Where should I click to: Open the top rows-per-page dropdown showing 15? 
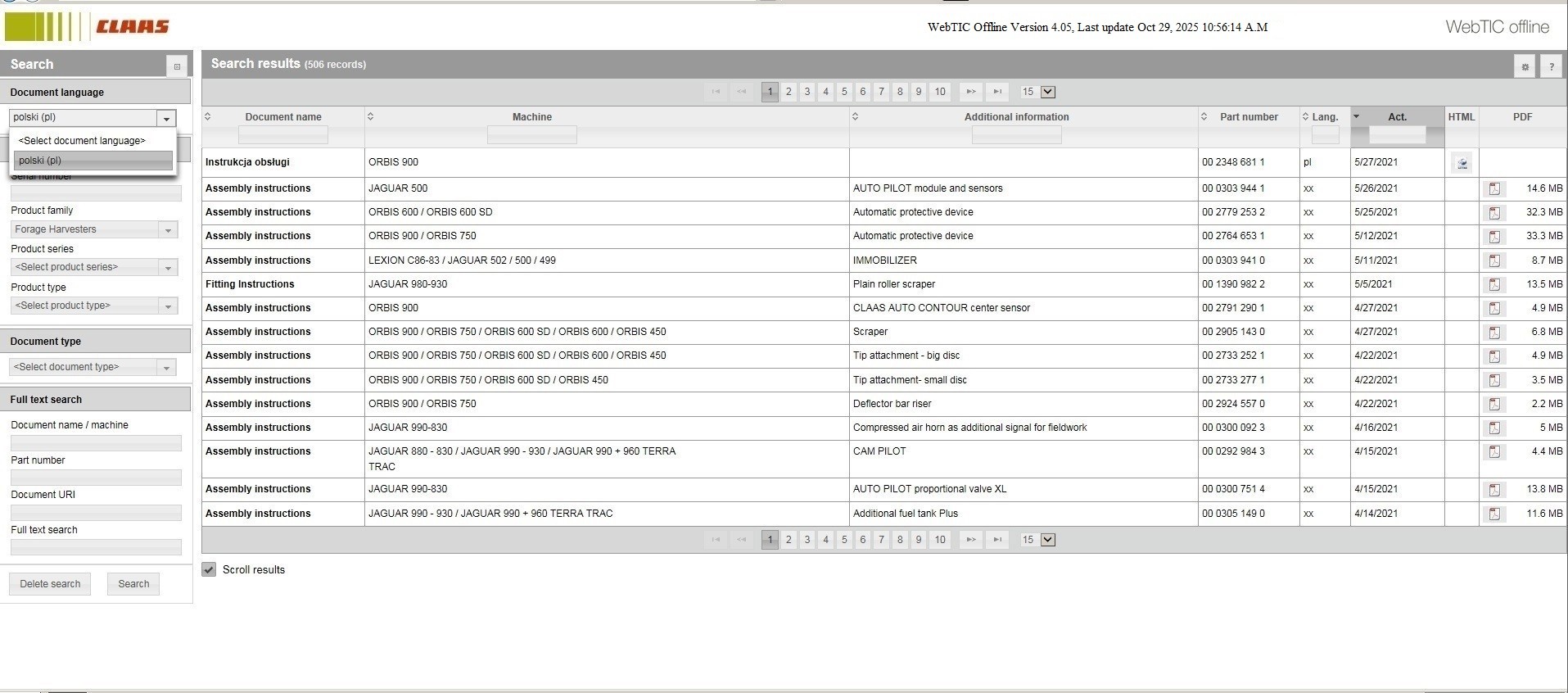pyautogui.click(x=1047, y=92)
